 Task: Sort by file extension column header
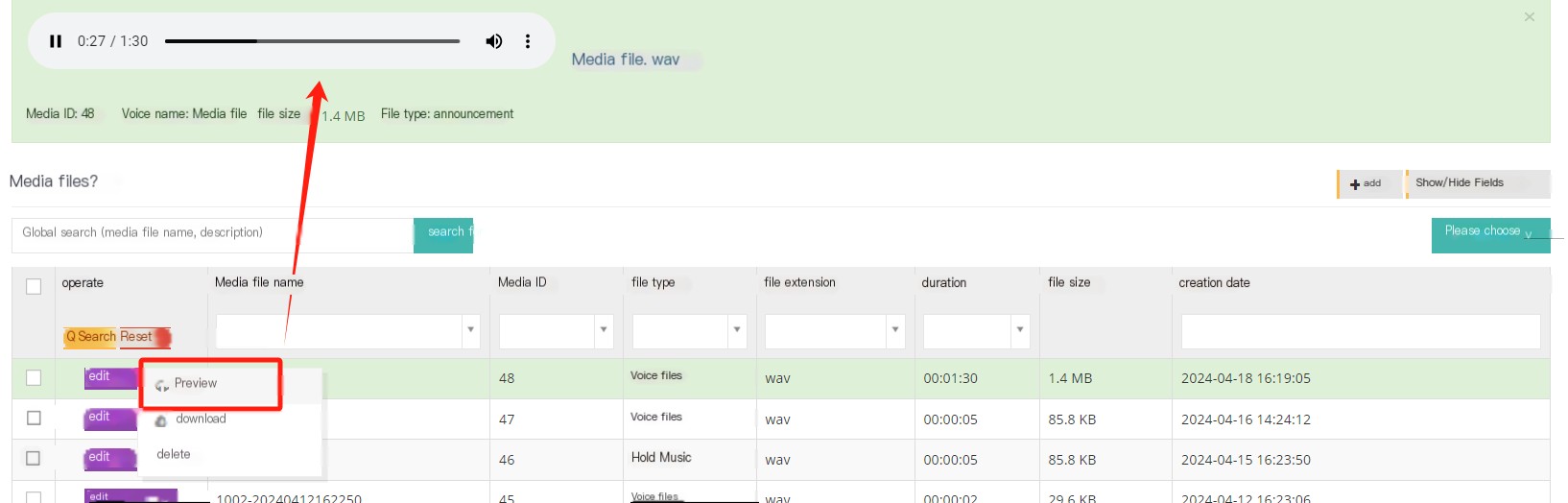tap(799, 282)
